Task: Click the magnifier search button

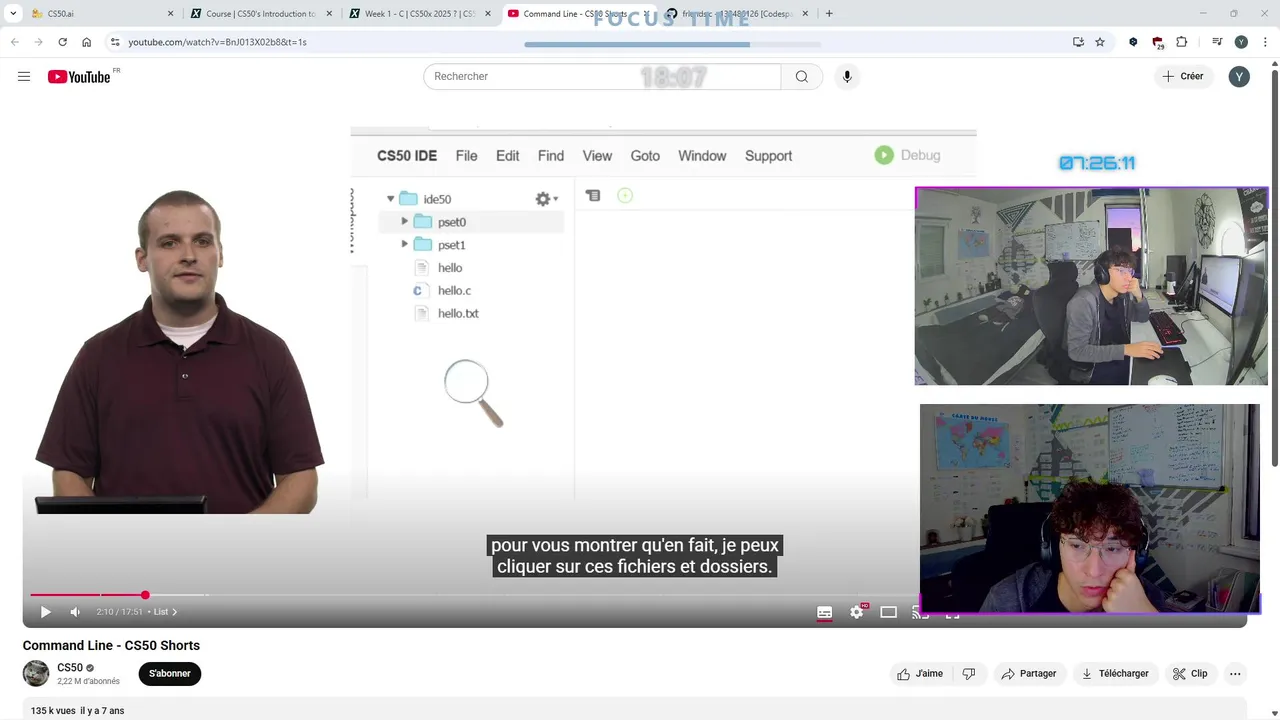Action: (x=802, y=76)
